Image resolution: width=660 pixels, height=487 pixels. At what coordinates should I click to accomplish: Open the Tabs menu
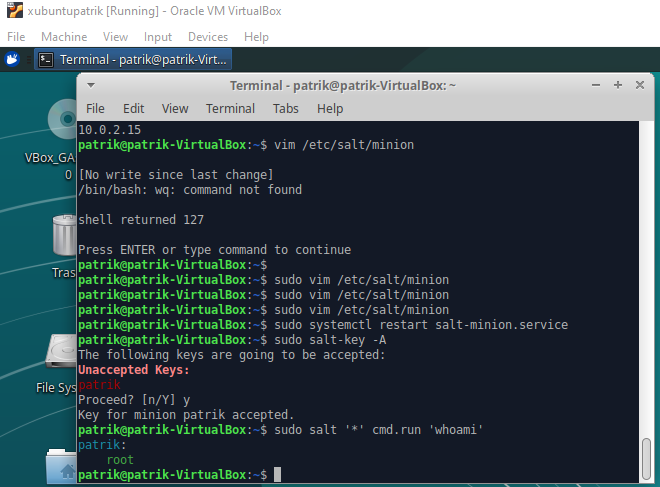(x=286, y=108)
